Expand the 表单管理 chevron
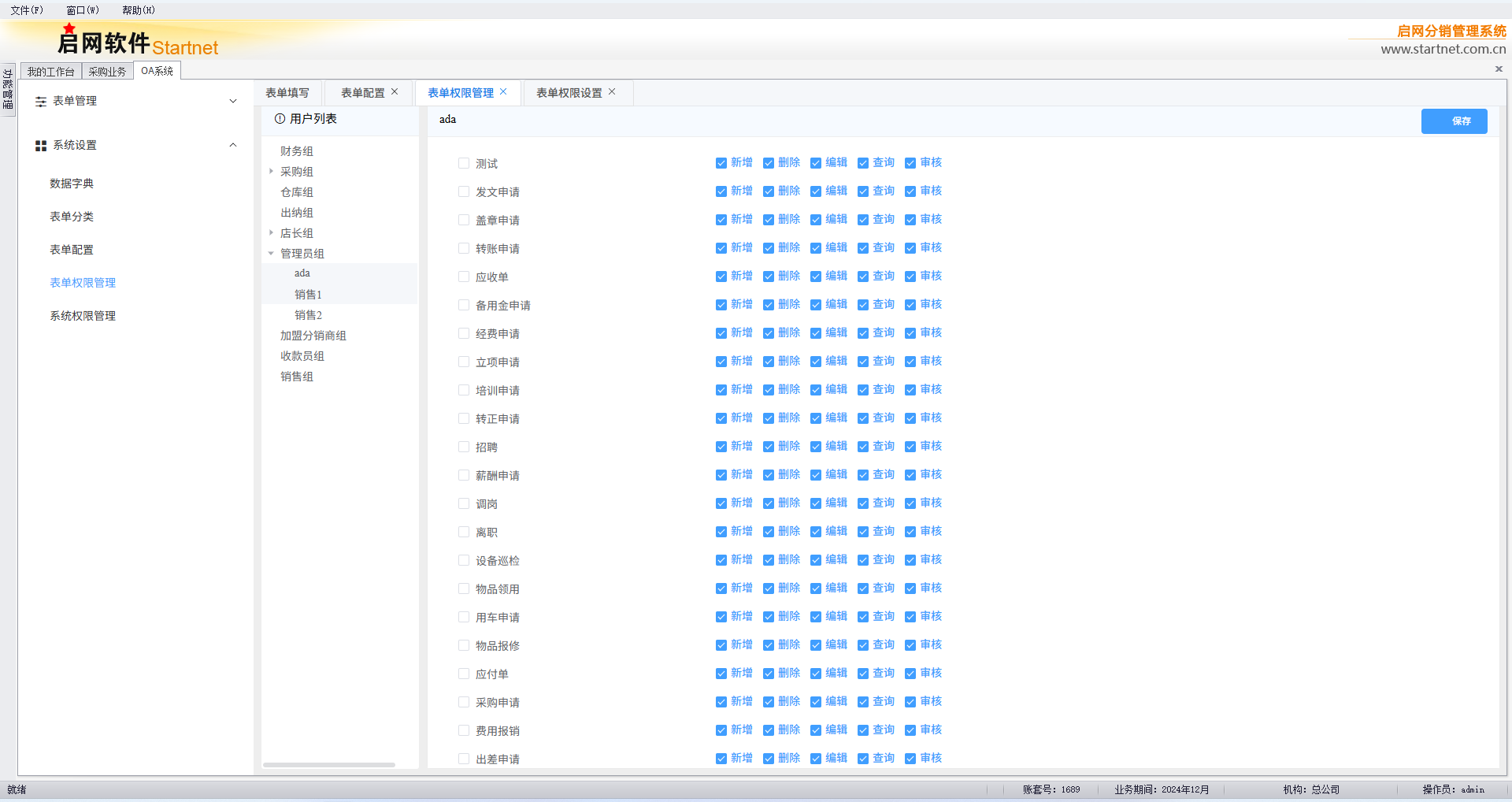This screenshot has height=802, width=1512. point(233,101)
